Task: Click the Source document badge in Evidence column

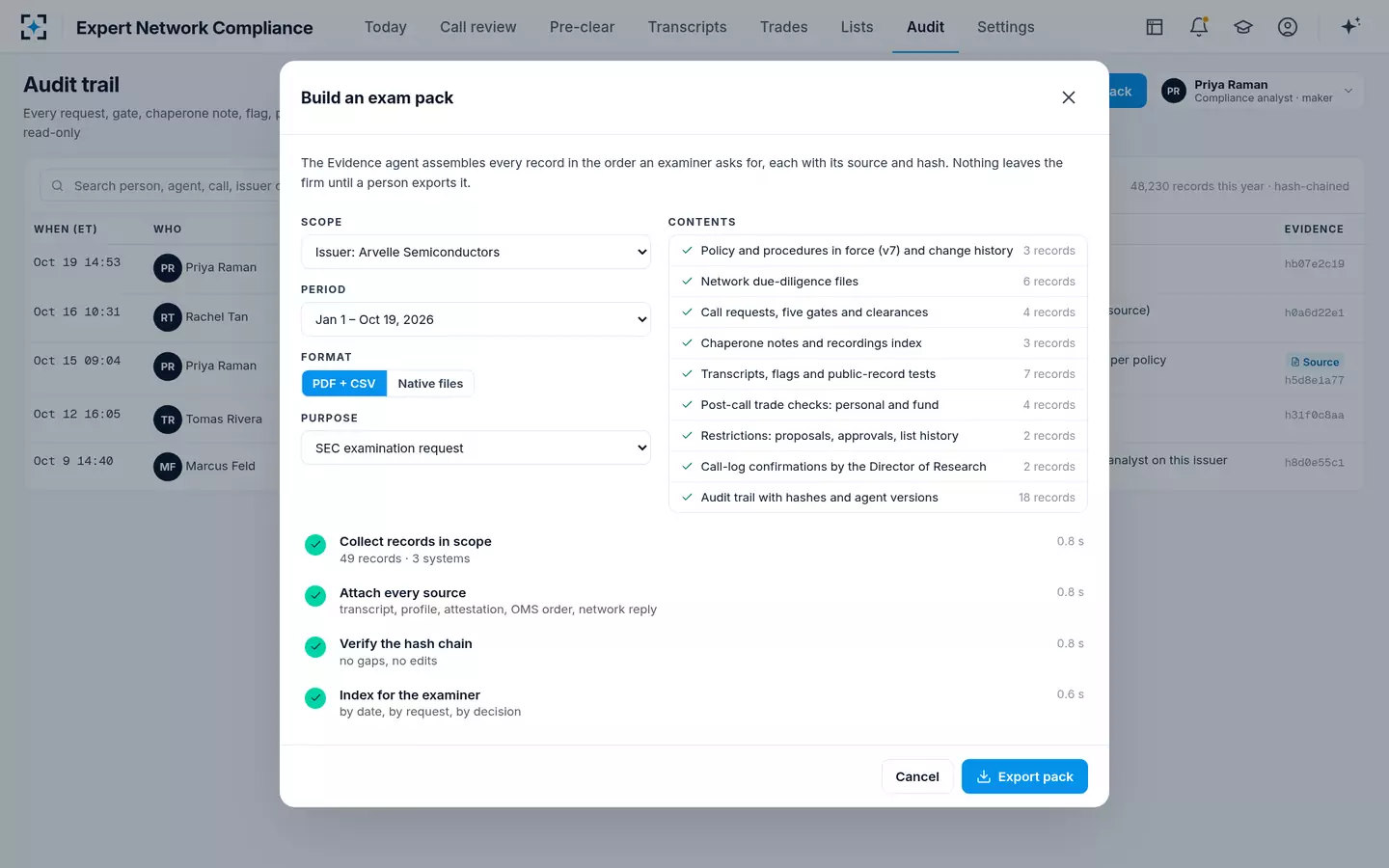Action: coord(1315,362)
